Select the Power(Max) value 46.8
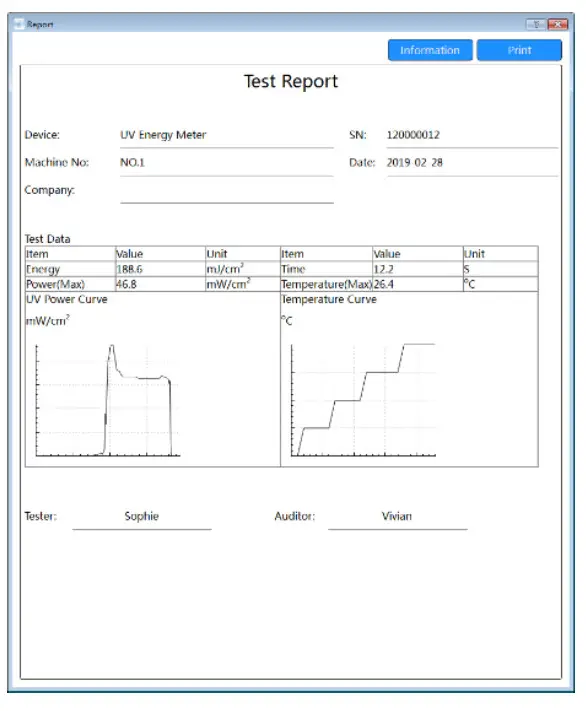The width and height of the screenshot is (586, 711). (161, 284)
